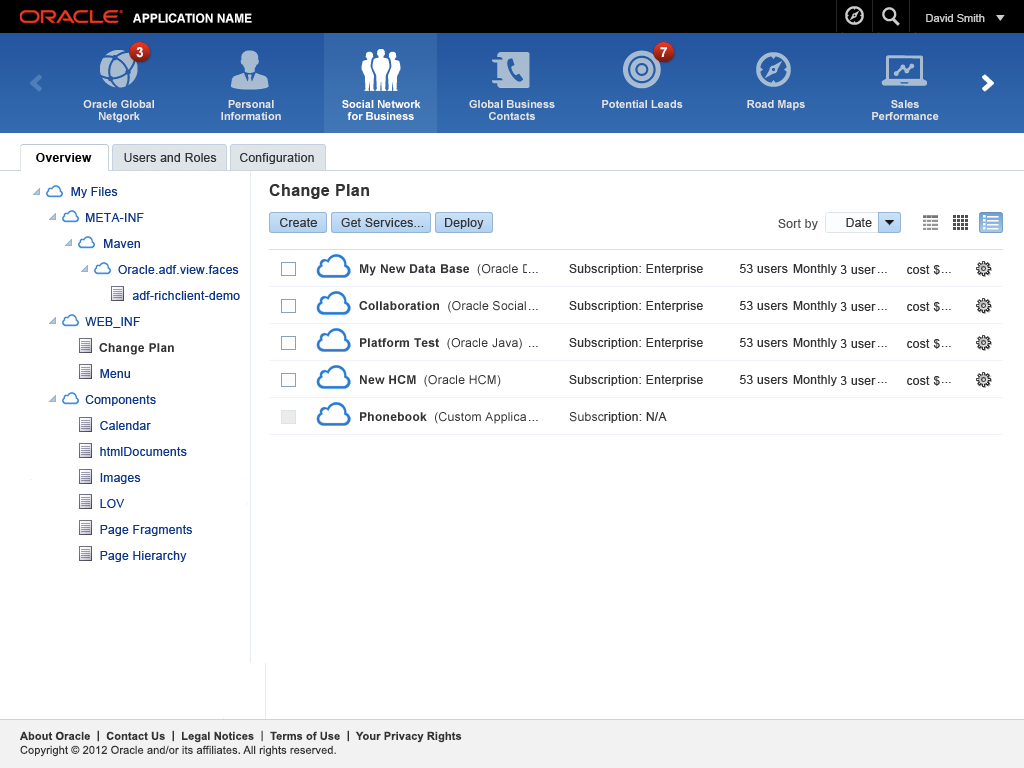Select Menu in the file tree

pyautogui.click(x=115, y=374)
